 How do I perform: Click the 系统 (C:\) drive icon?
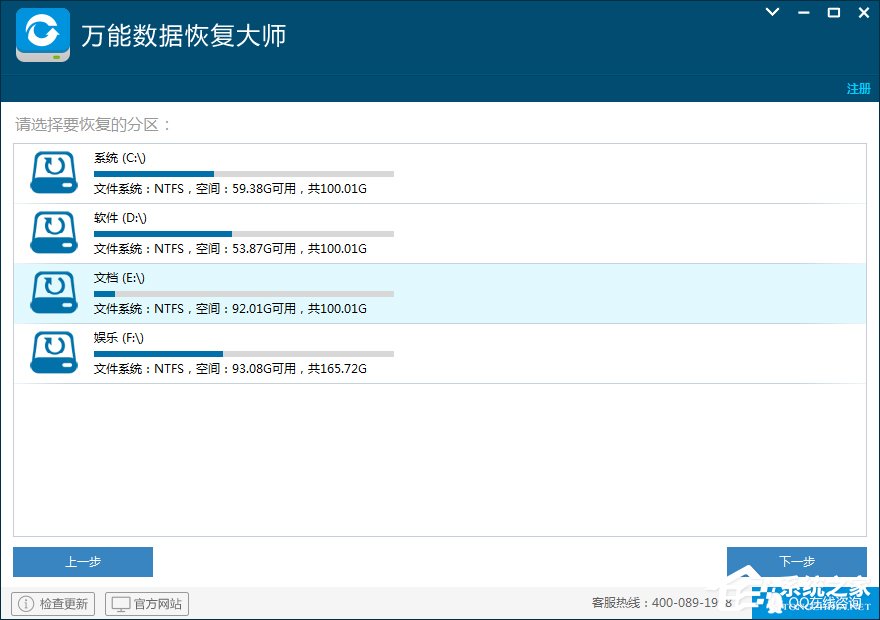pos(54,172)
